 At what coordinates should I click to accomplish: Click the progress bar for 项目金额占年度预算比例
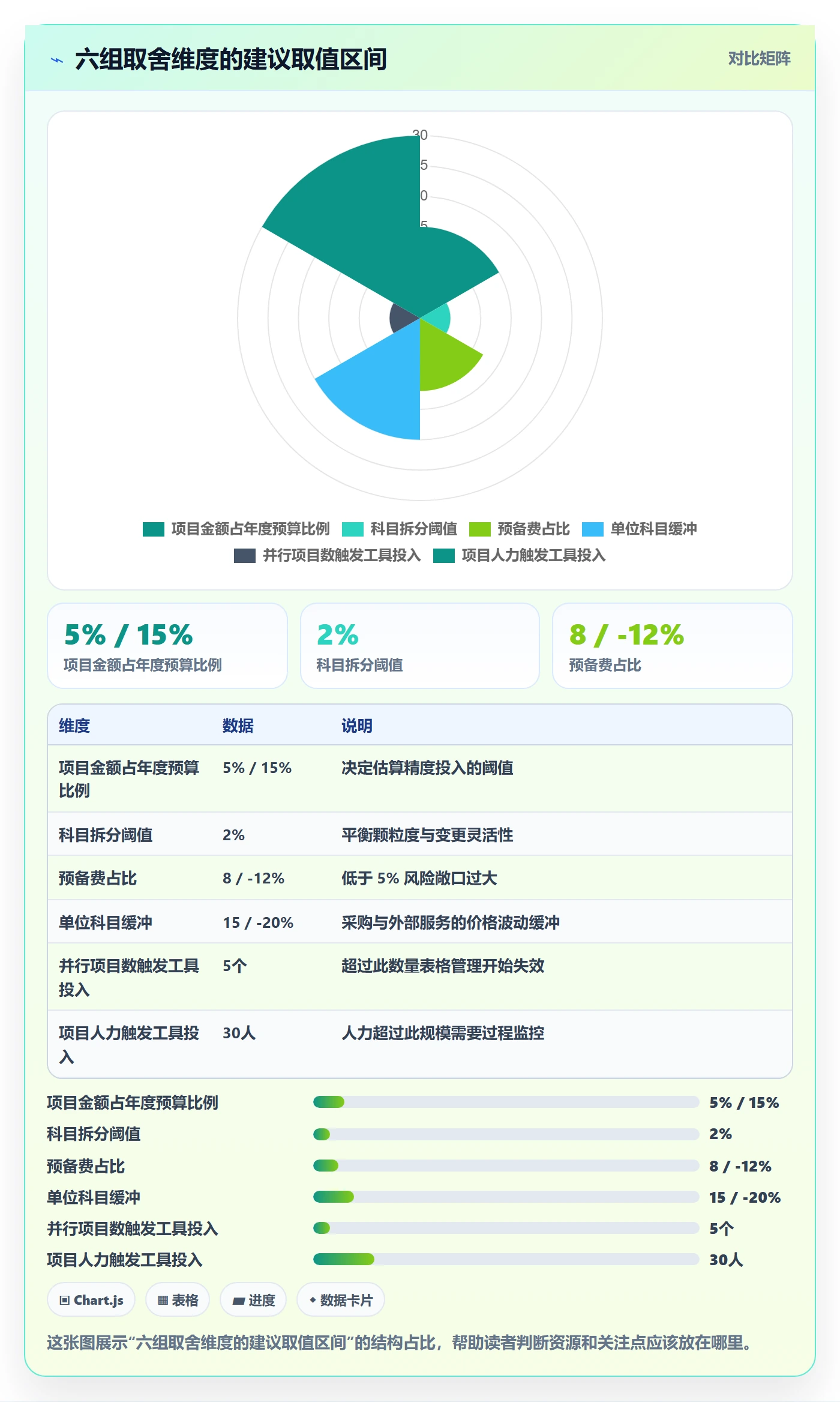coord(506,1102)
